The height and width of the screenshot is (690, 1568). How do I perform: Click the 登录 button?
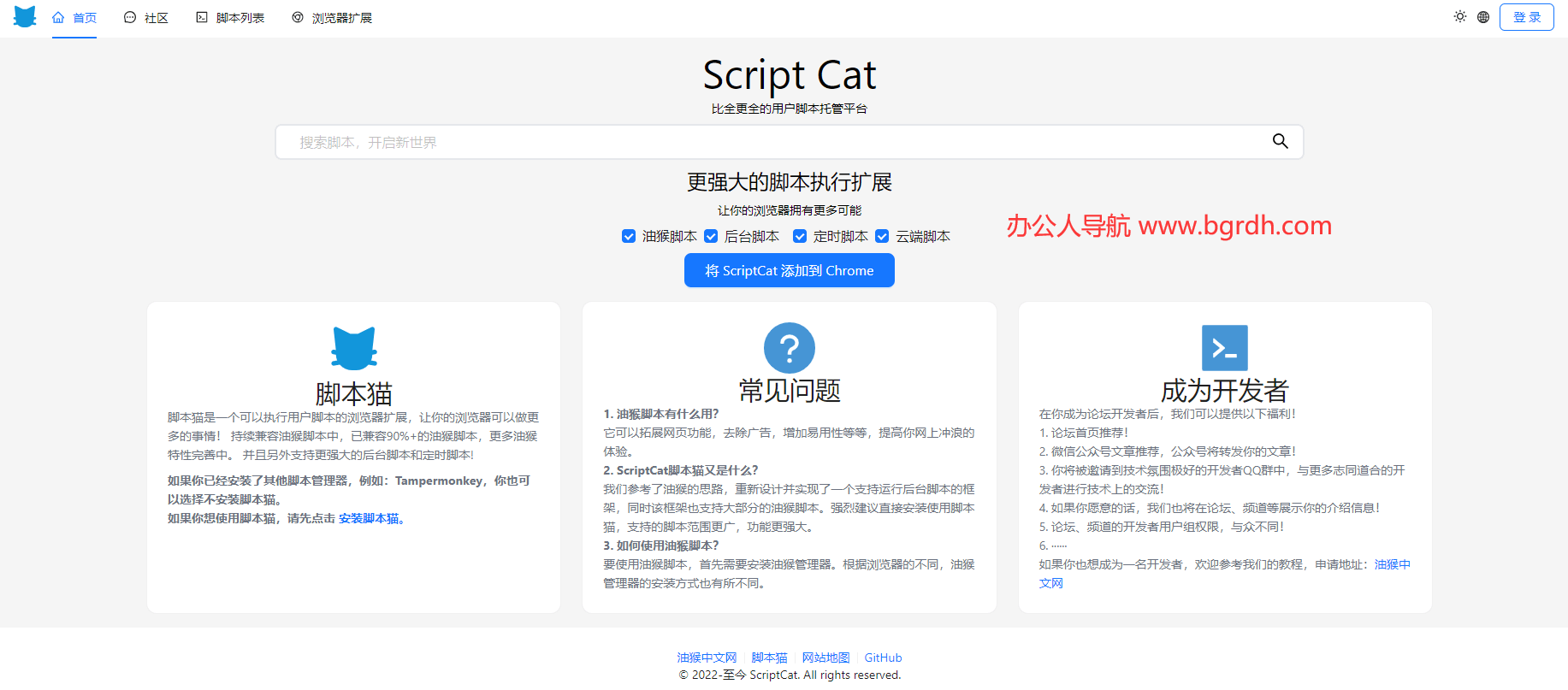tap(1526, 17)
